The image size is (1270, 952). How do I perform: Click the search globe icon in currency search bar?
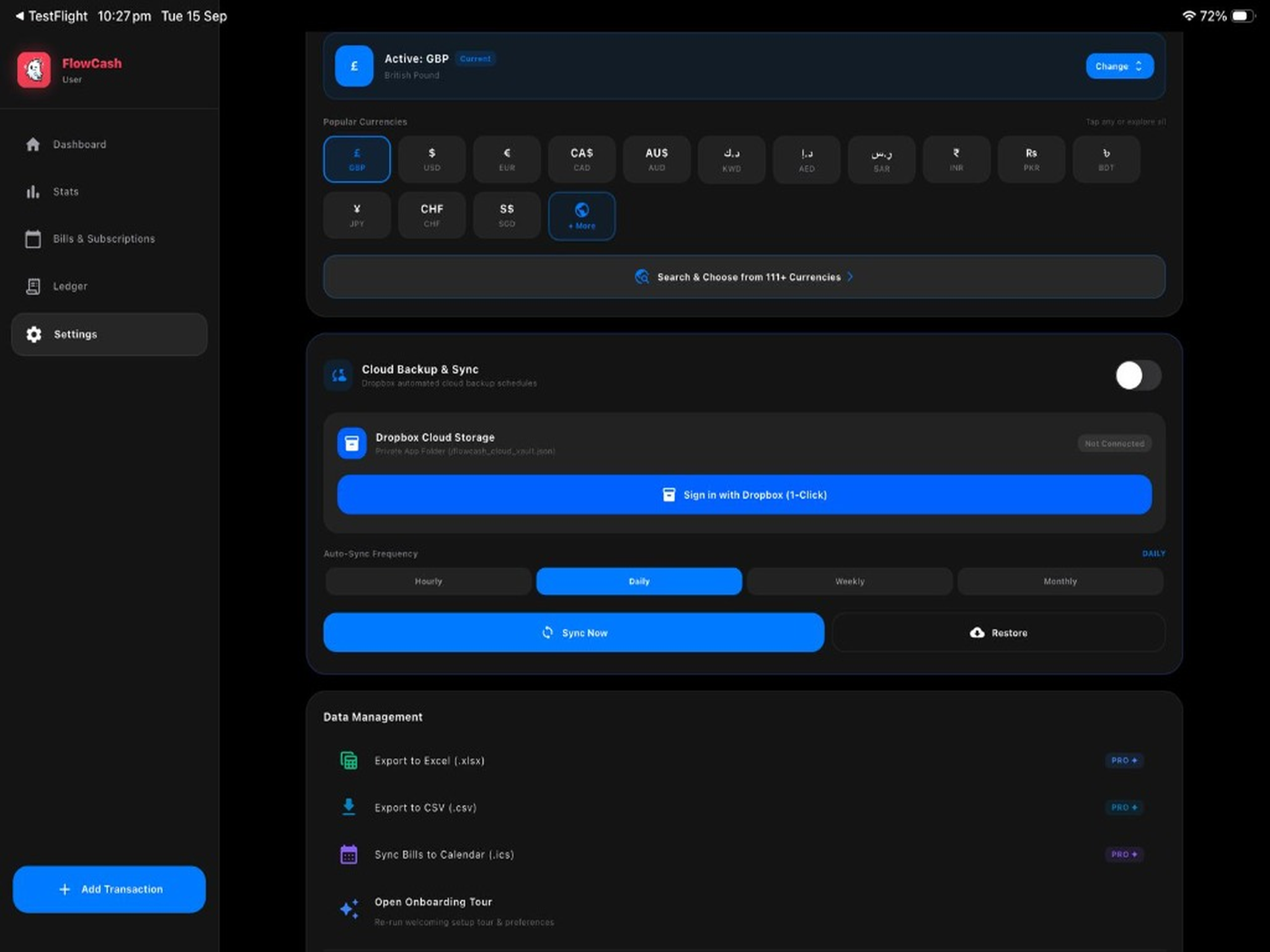tap(642, 277)
